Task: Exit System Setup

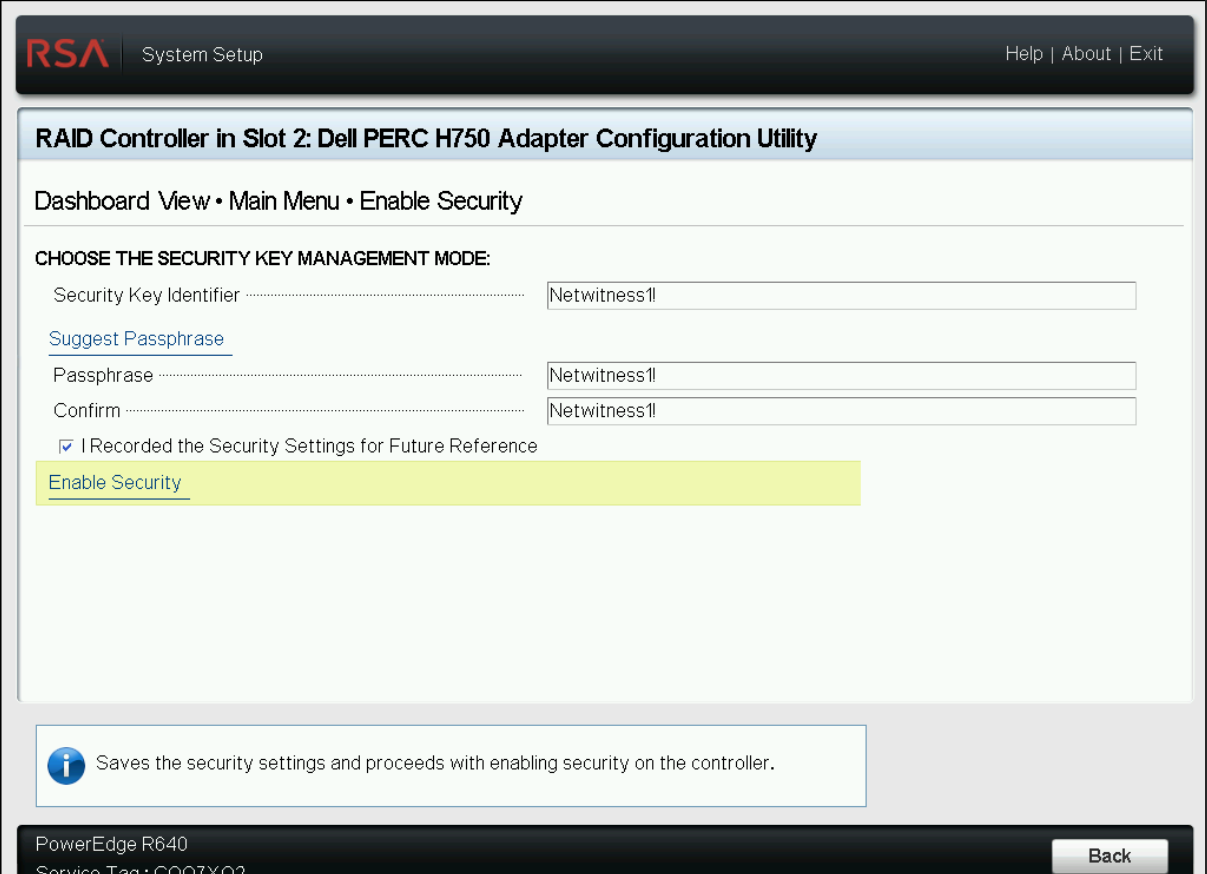Action: click(x=1146, y=54)
